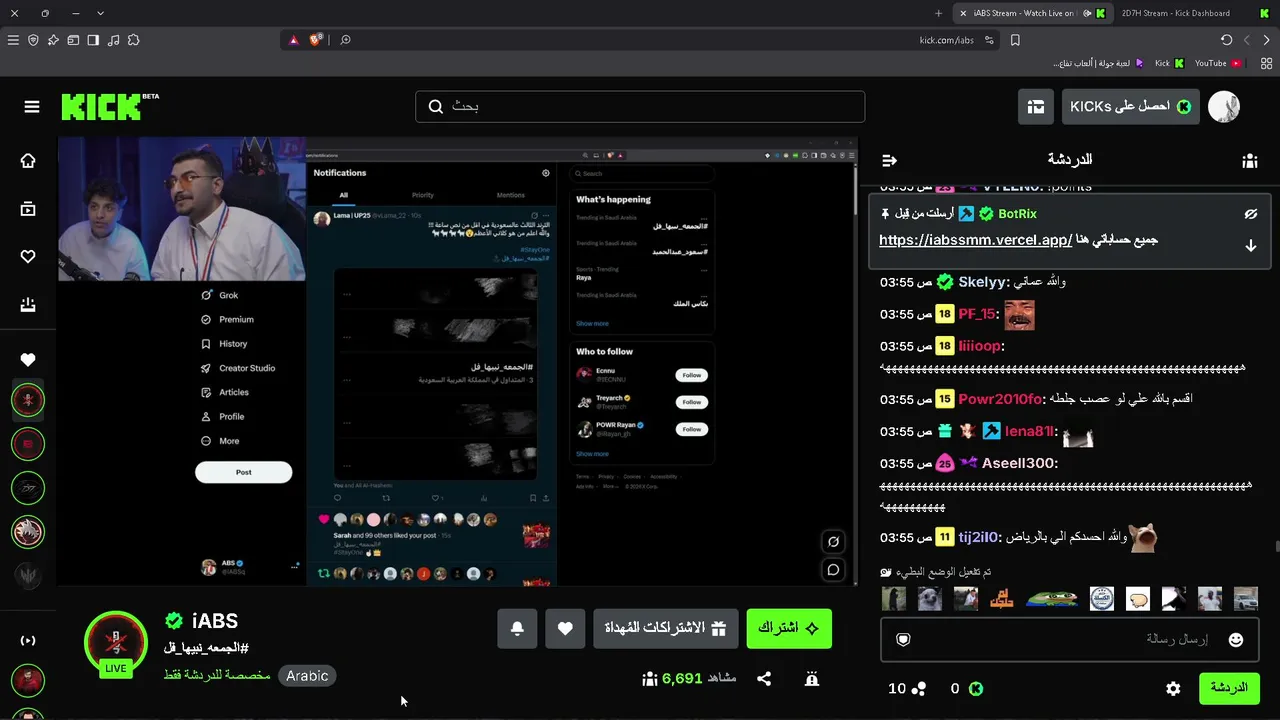
Task: Open the all-bookmarks grid icon
Action: (x=1266, y=63)
